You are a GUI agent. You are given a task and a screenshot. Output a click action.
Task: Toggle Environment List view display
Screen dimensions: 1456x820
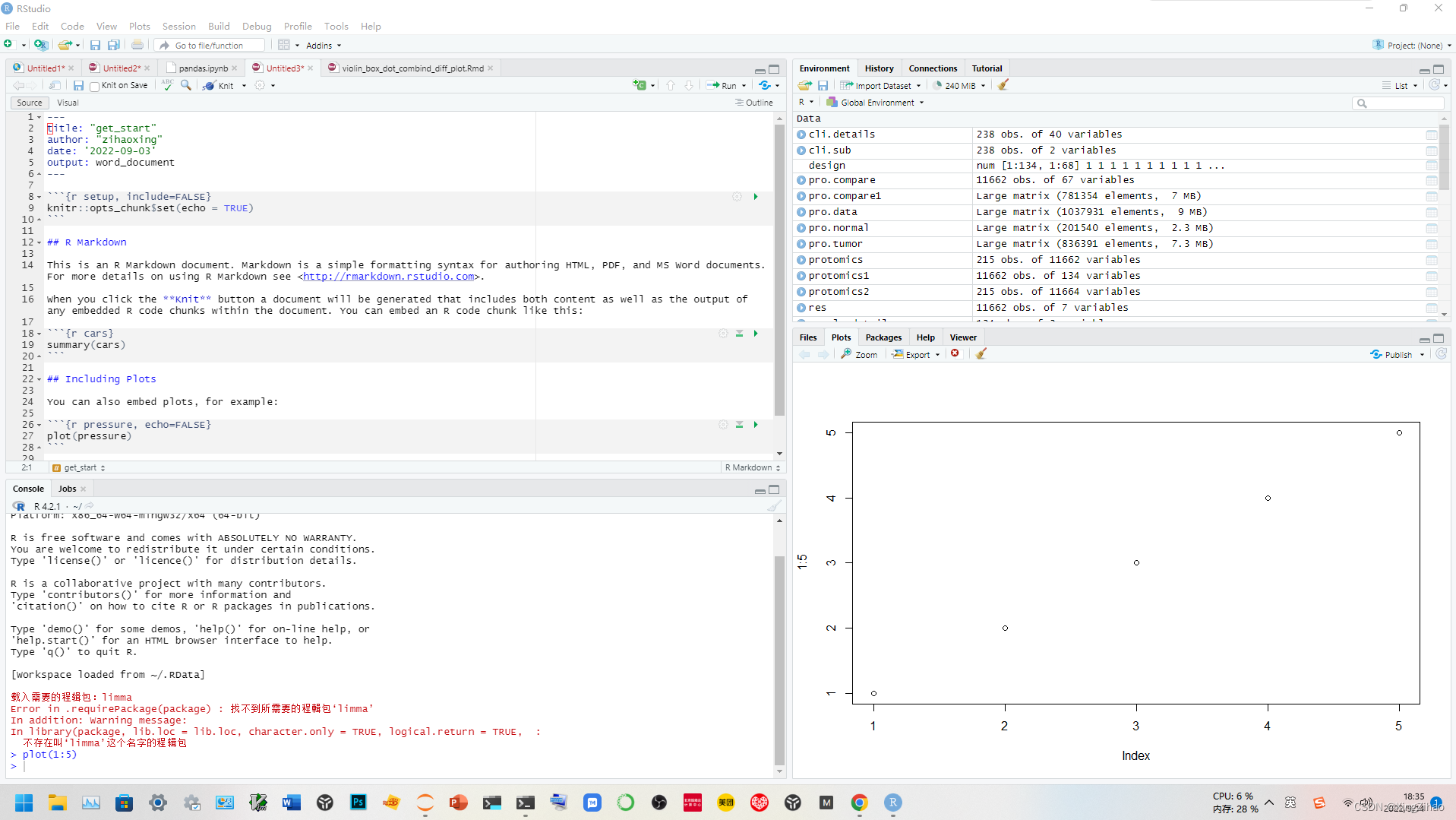(1400, 85)
